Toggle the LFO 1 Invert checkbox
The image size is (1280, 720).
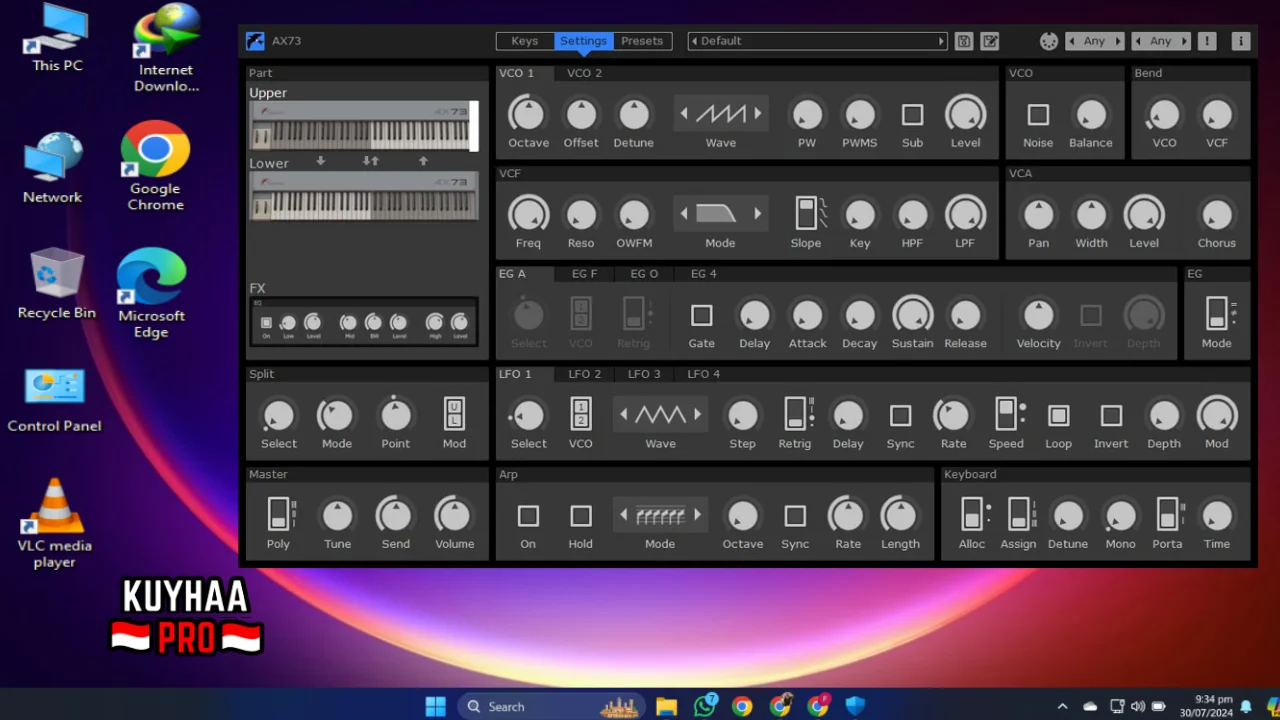point(1110,415)
